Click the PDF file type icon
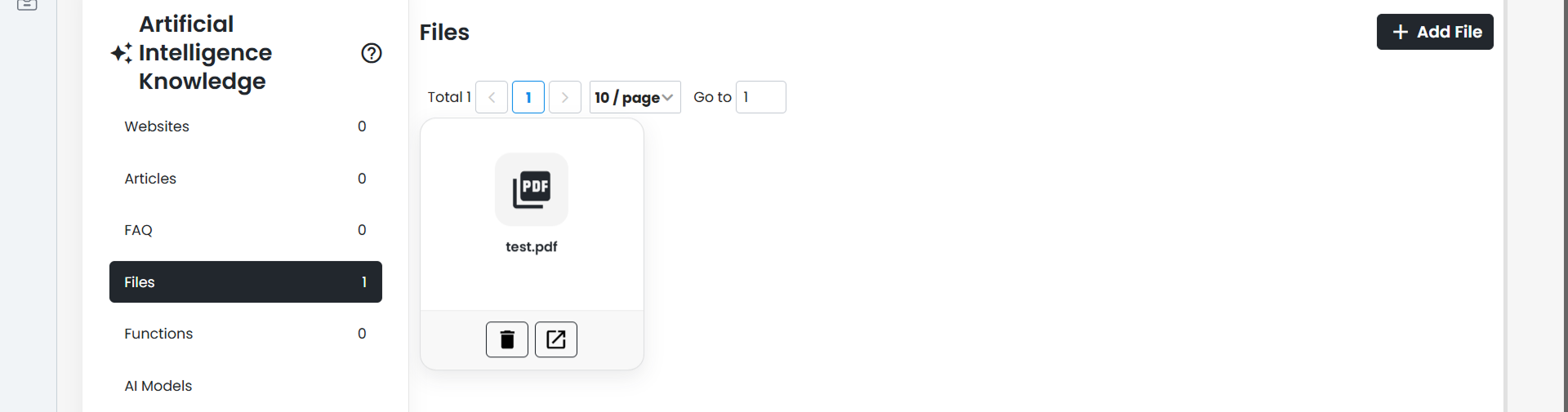The width and height of the screenshot is (1568, 412). coord(532,189)
